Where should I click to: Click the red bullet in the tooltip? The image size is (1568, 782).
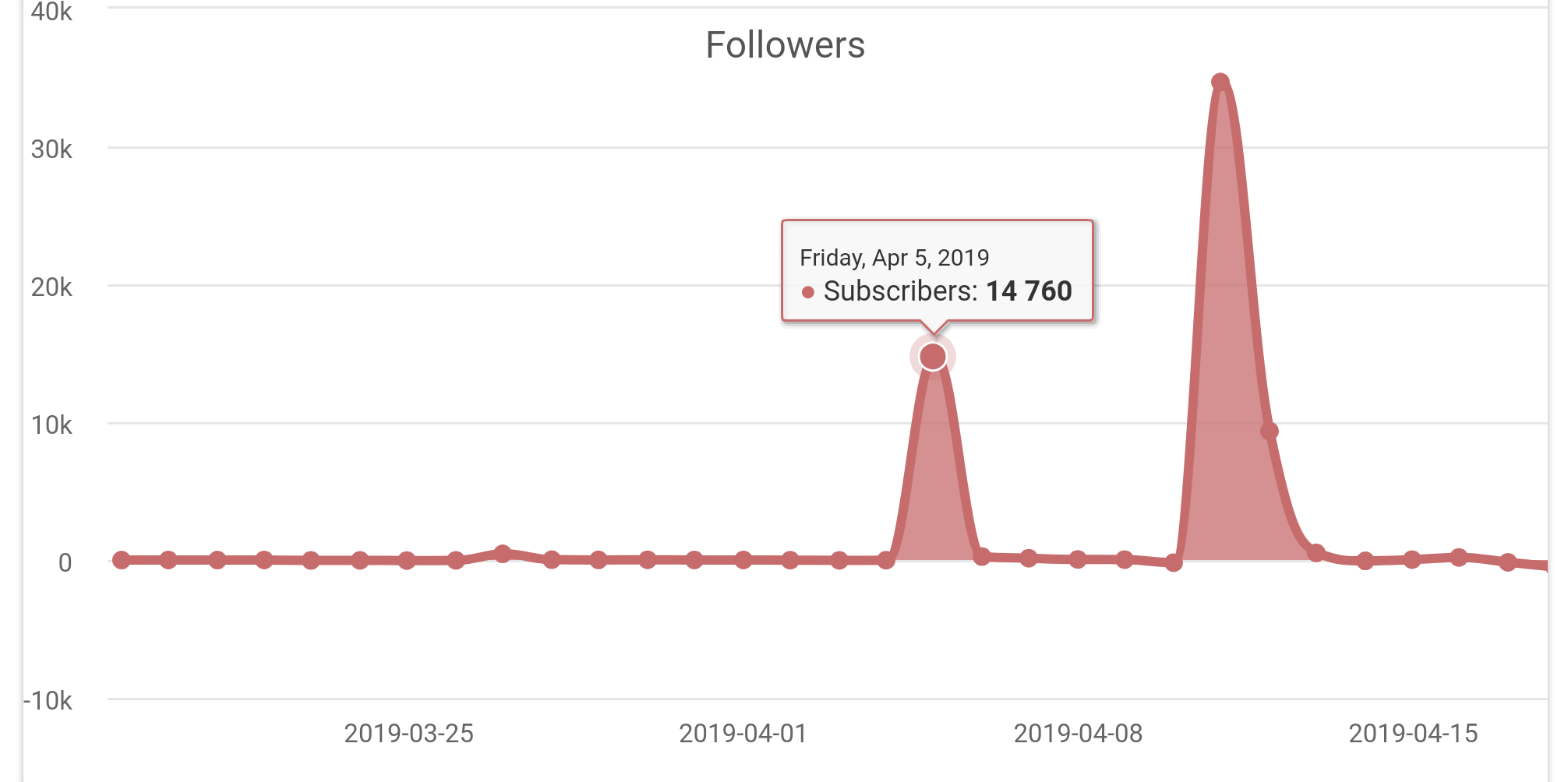tap(808, 292)
